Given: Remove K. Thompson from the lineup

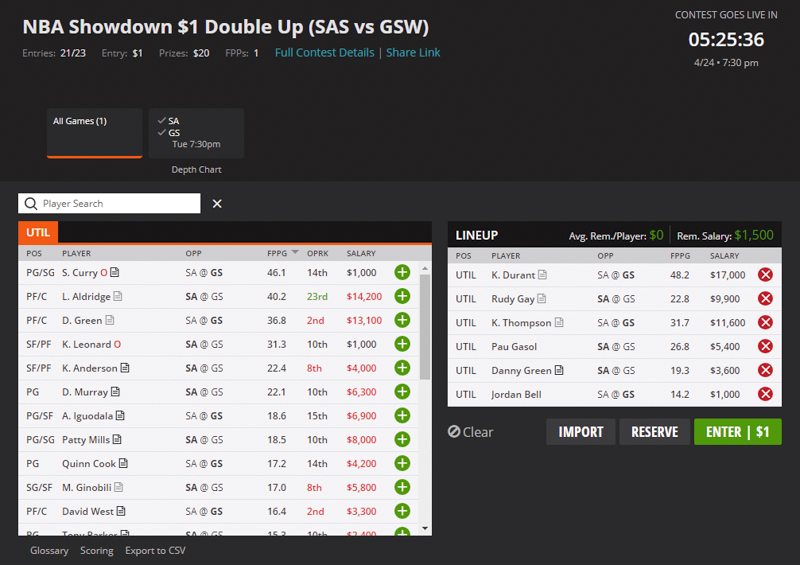Looking at the screenshot, I should (x=765, y=323).
